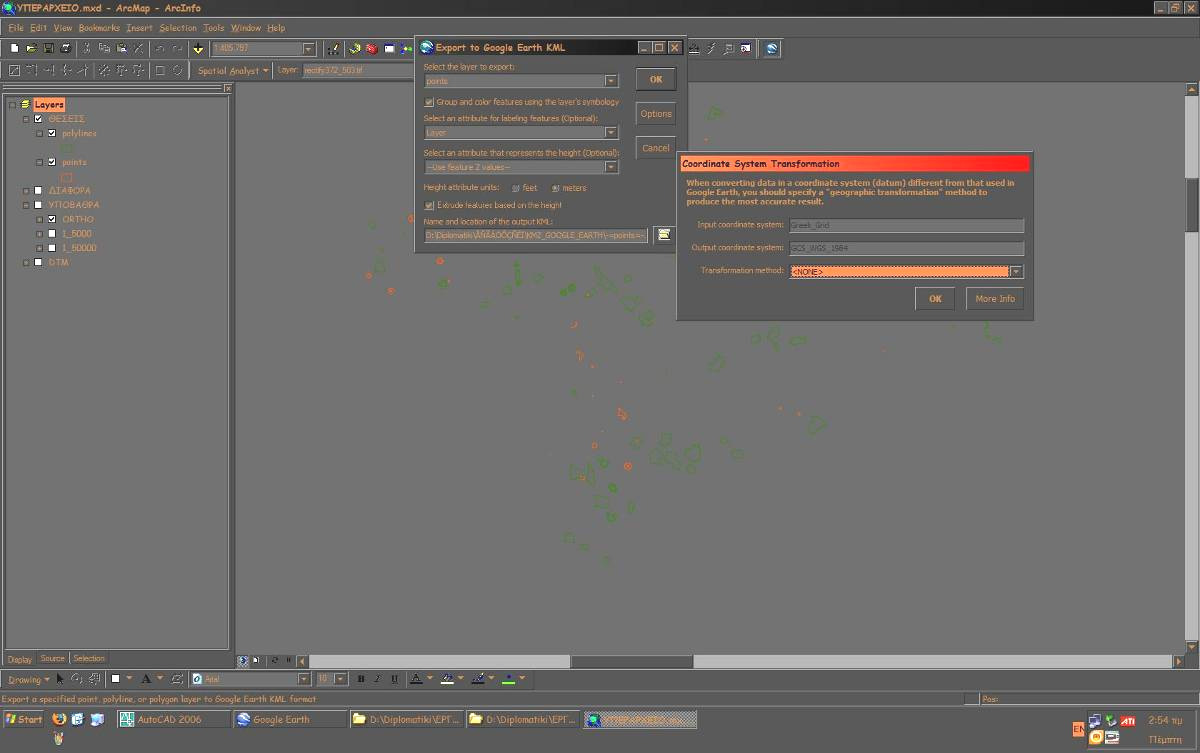Click the Google Earth export globe icon

(x=773, y=48)
